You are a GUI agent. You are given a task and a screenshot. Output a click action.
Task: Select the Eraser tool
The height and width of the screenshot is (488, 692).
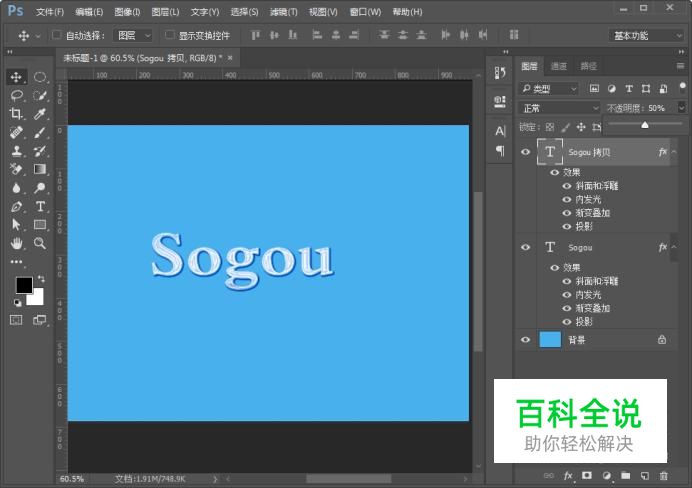[16, 169]
